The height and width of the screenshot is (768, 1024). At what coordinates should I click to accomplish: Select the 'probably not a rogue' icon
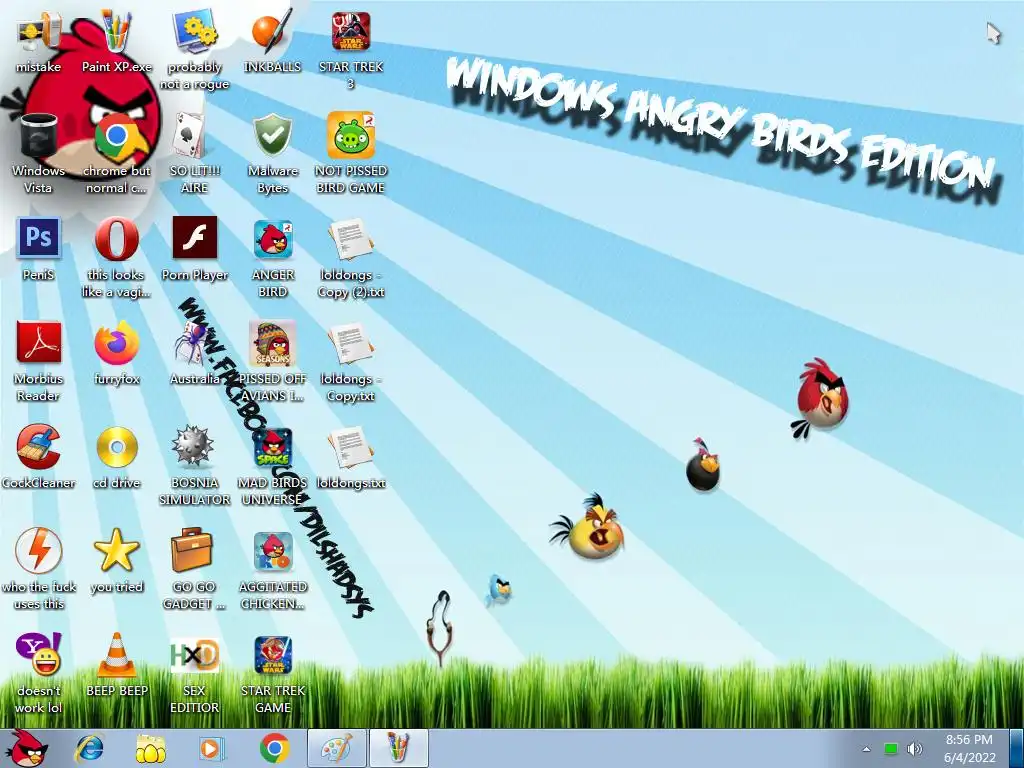(195, 49)
